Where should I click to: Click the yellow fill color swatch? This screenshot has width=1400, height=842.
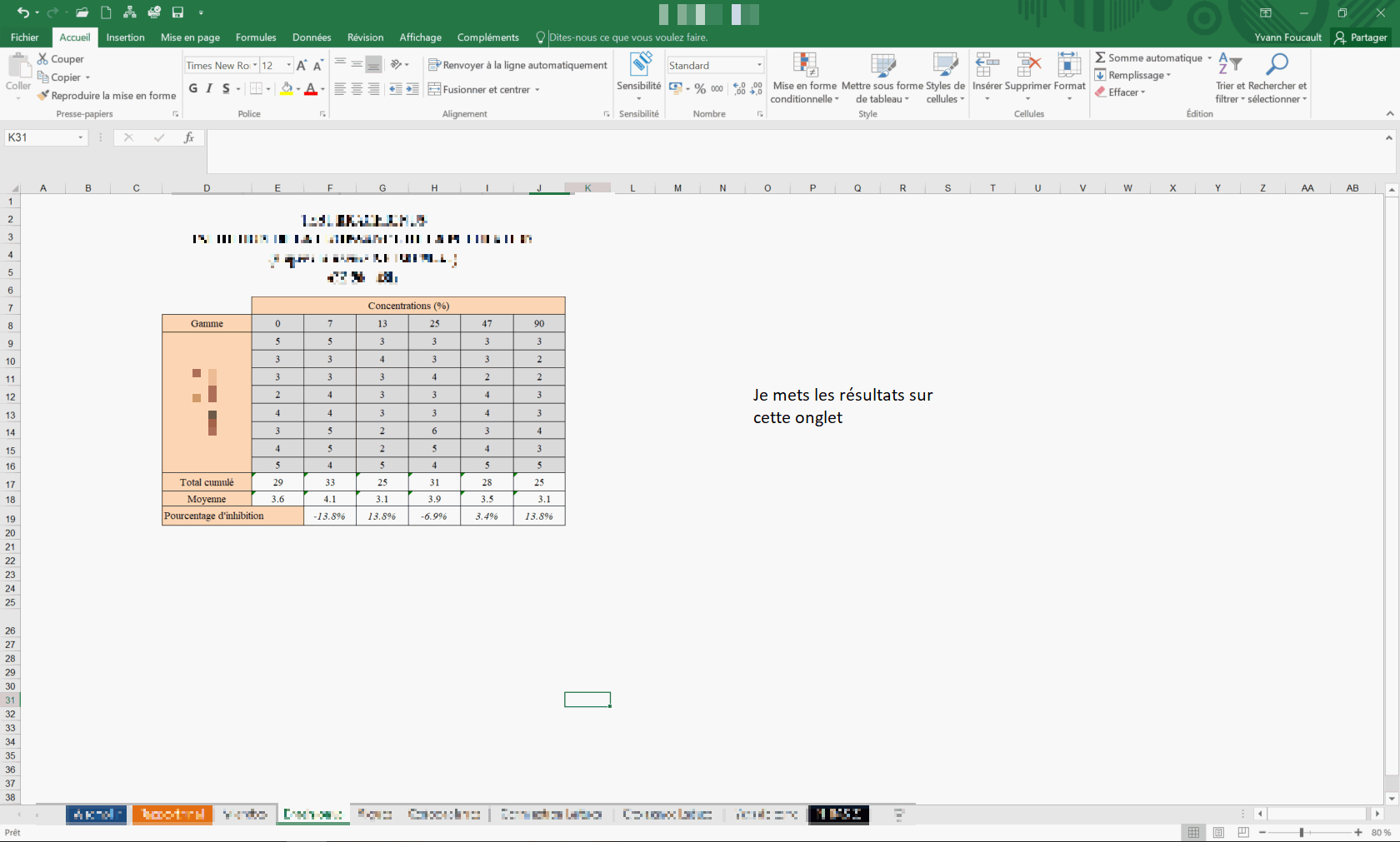287,89
